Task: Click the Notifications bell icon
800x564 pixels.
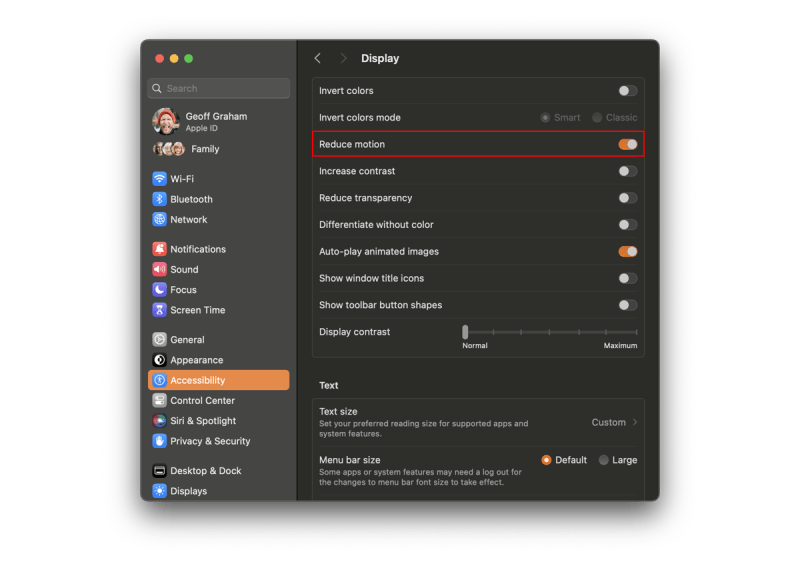Action: click(x=159, y=249)
